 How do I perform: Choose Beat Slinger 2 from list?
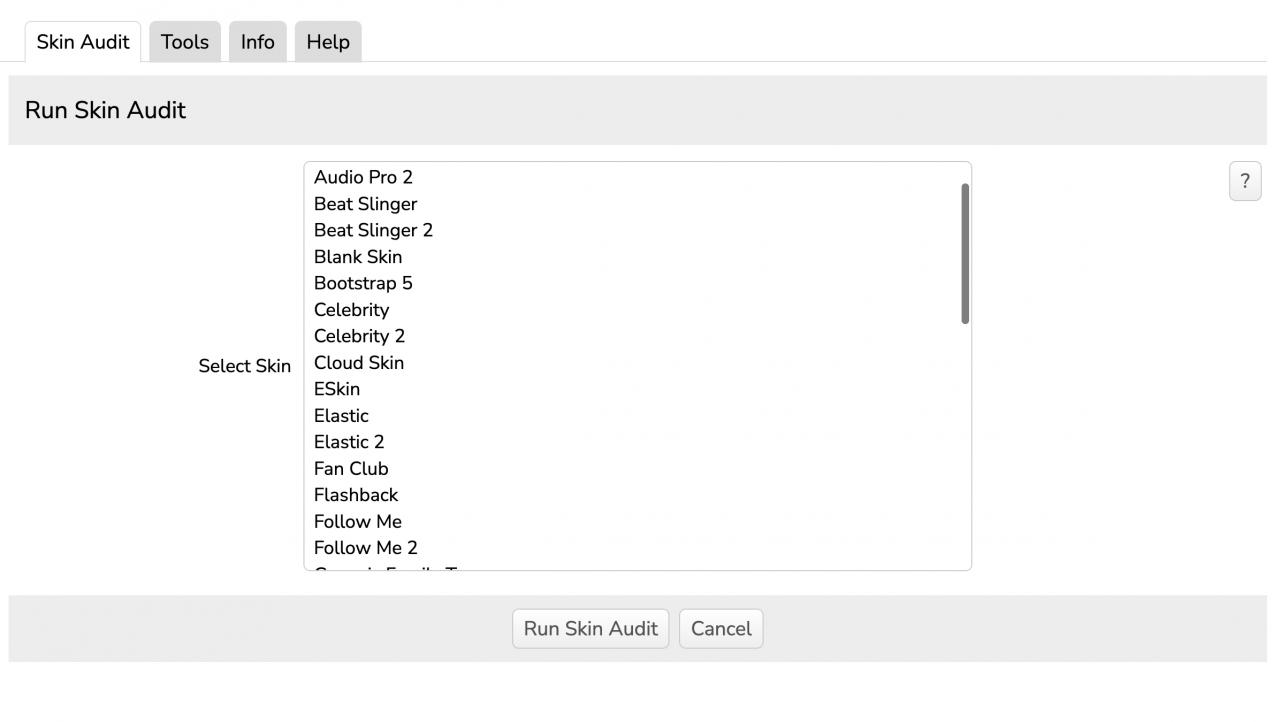click(373, 231)
